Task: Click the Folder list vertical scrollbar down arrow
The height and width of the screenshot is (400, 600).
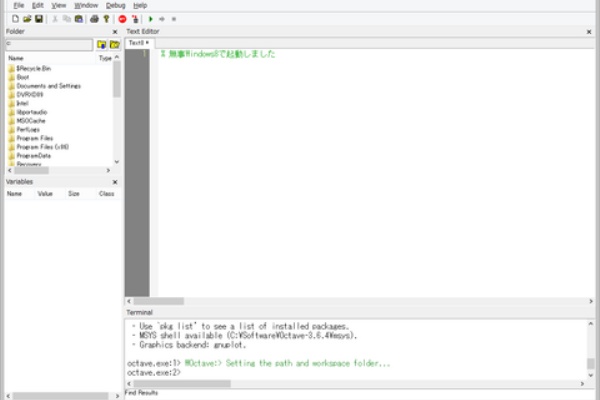Action: pos(117,161)
